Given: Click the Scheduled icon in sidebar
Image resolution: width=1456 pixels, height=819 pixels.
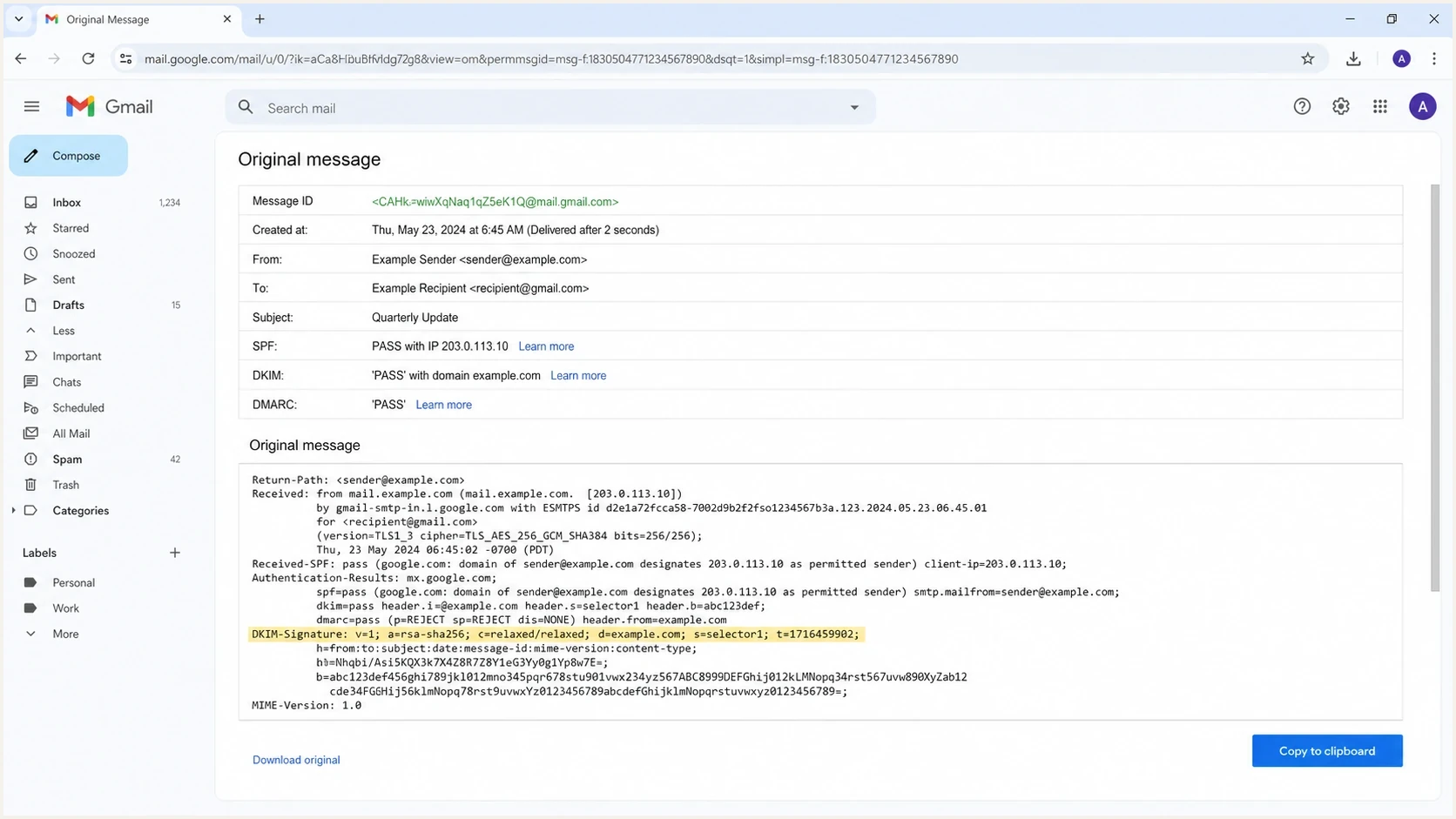Looking at the screenshot, I should pos(30,407).
